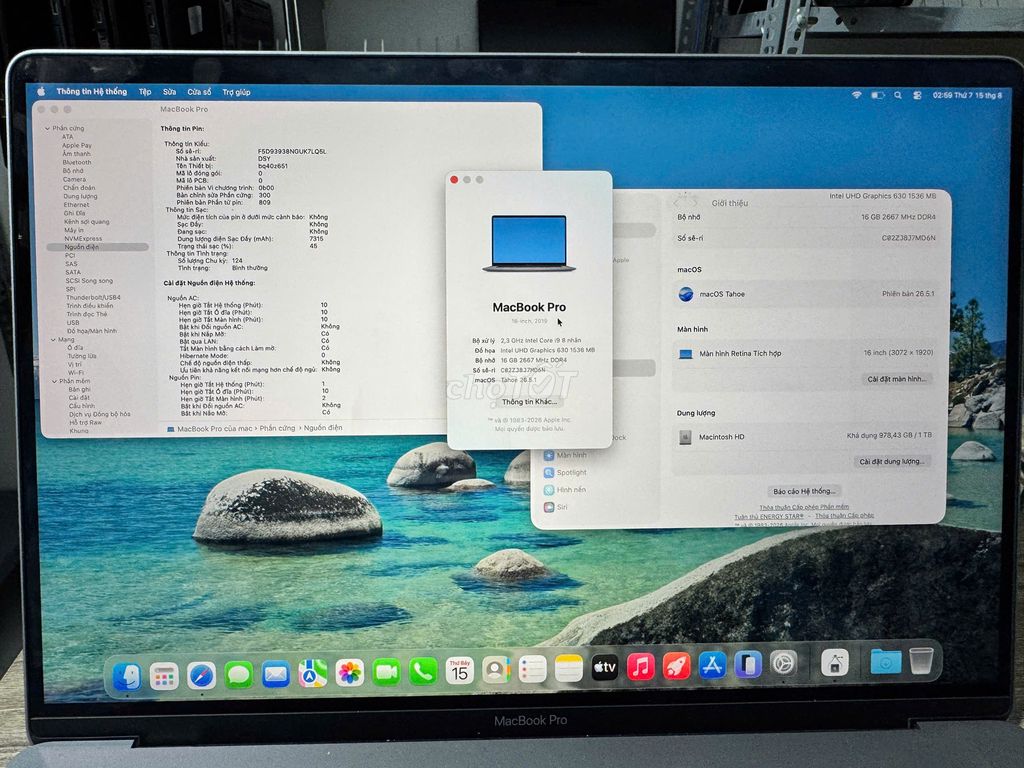
Task: Open Calendar showing 15 in Dock
Action: coord(460,671)
